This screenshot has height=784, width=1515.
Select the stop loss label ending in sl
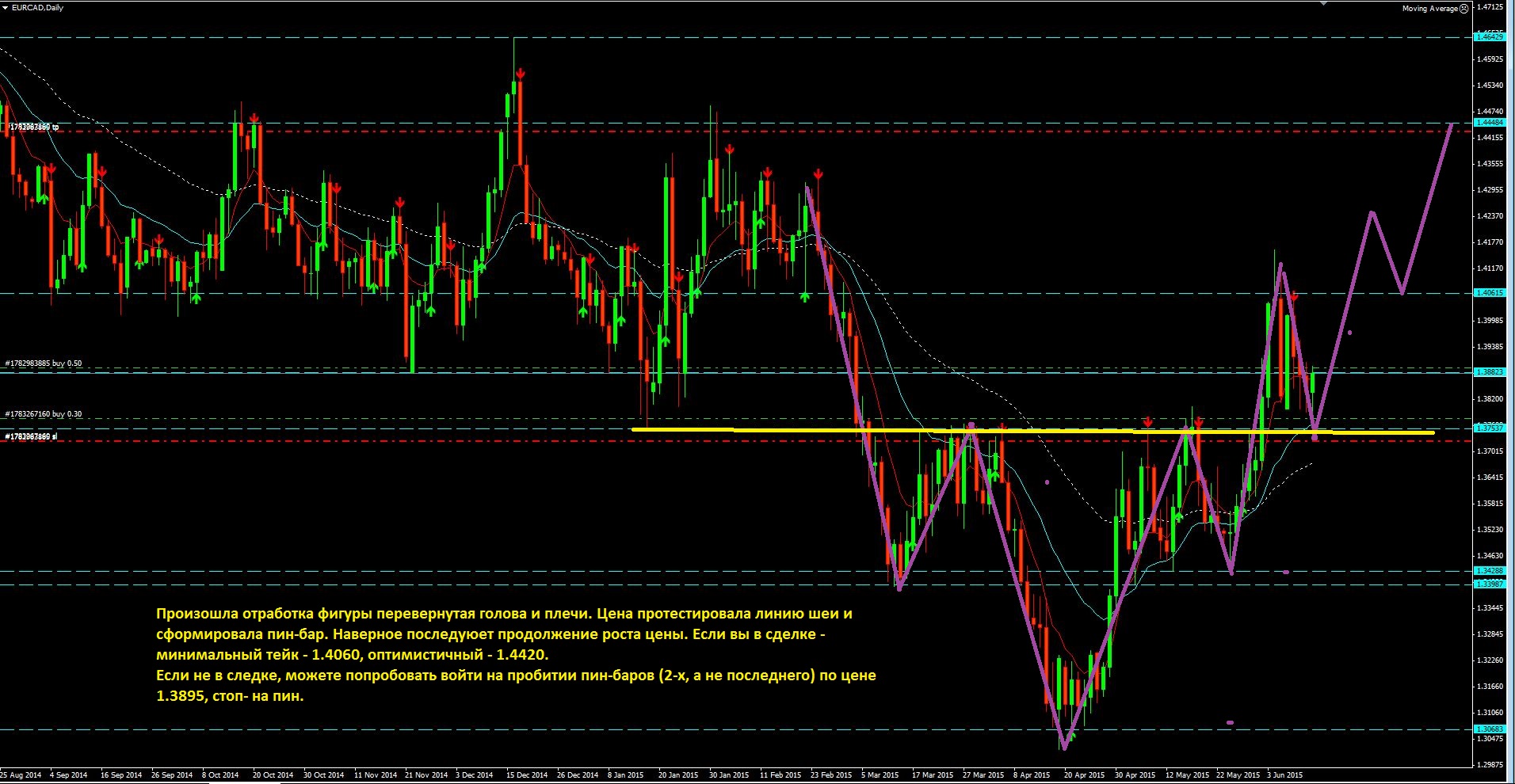(x=32, y=436)
